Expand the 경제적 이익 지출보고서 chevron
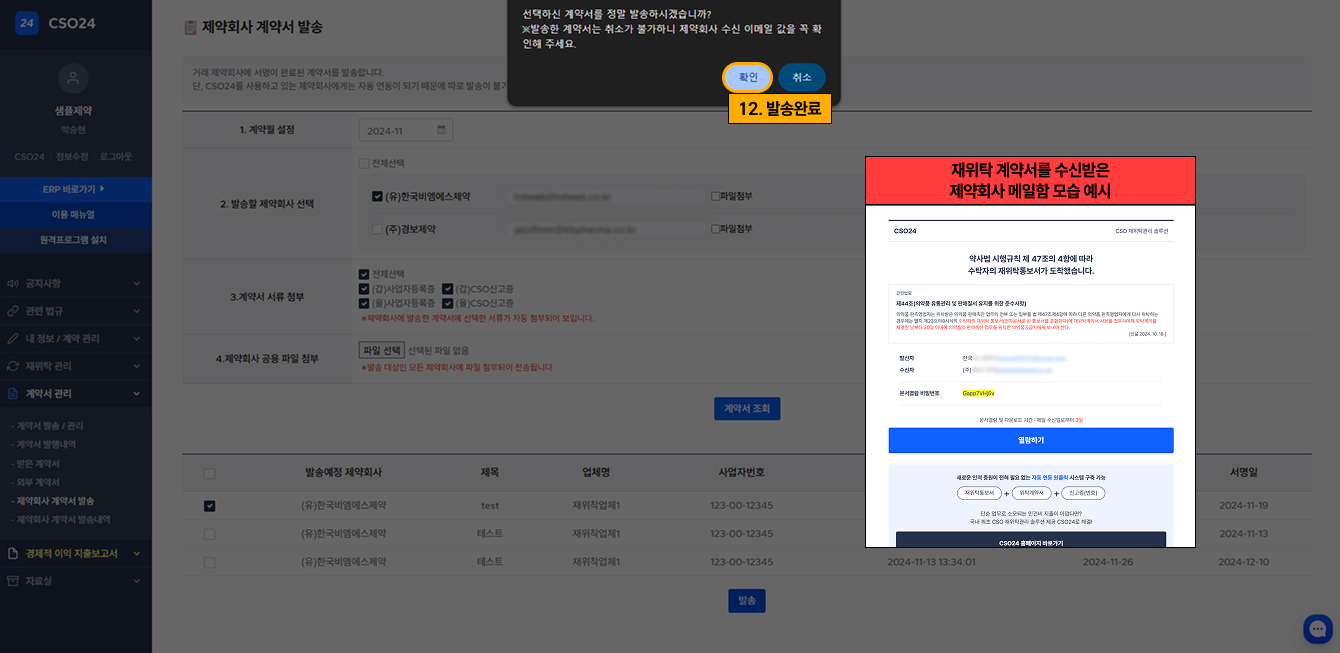 tap(136, 553)
